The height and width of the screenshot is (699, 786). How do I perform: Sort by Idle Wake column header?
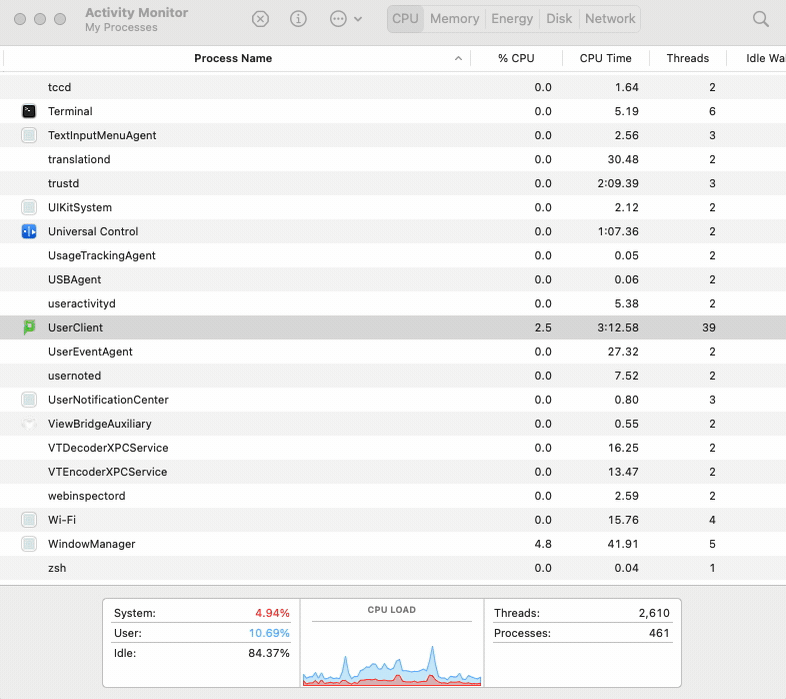pyautogui.click(x=764, y=58)
